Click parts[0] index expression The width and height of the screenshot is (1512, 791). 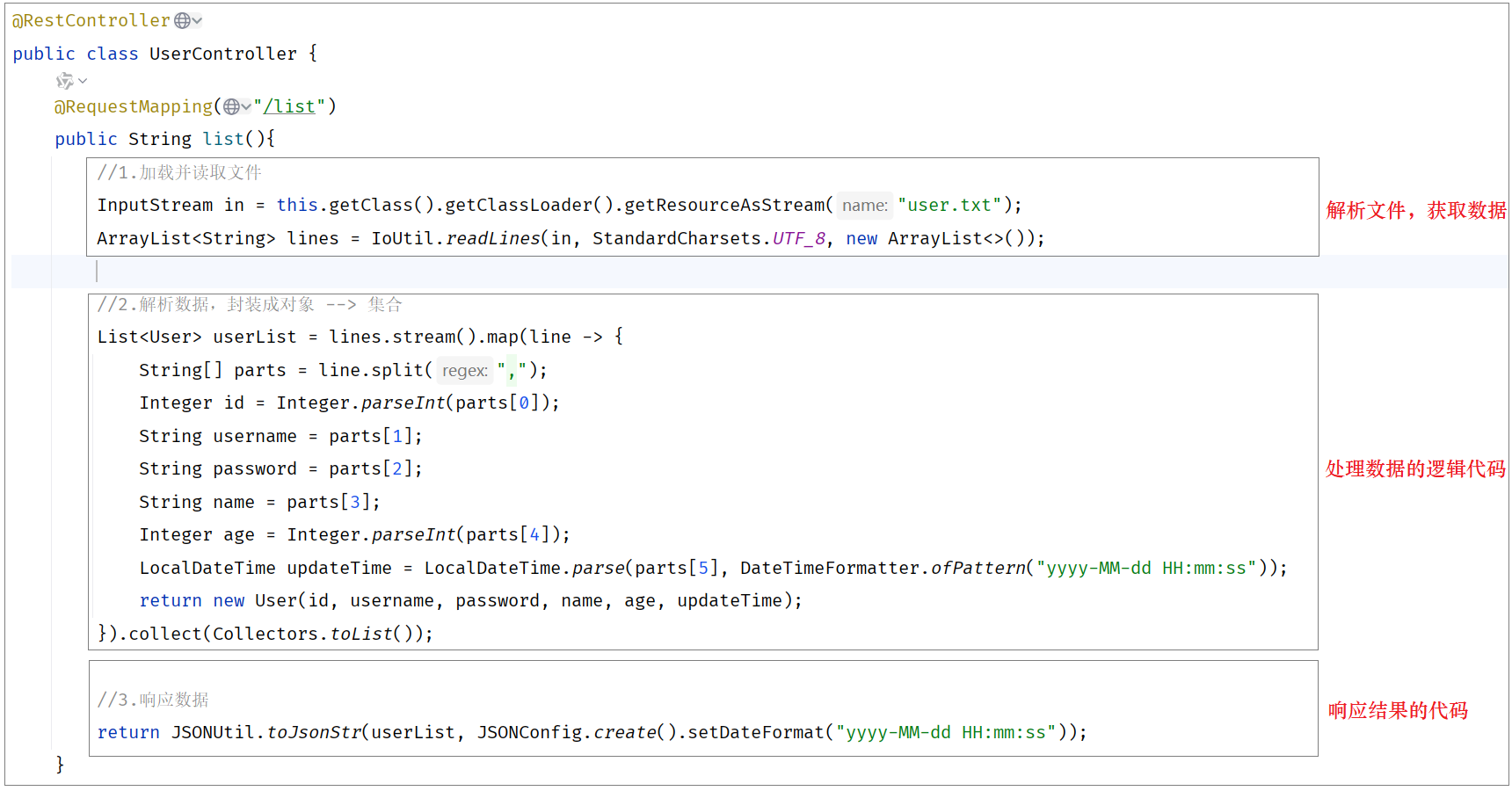(x=498, y=403)
